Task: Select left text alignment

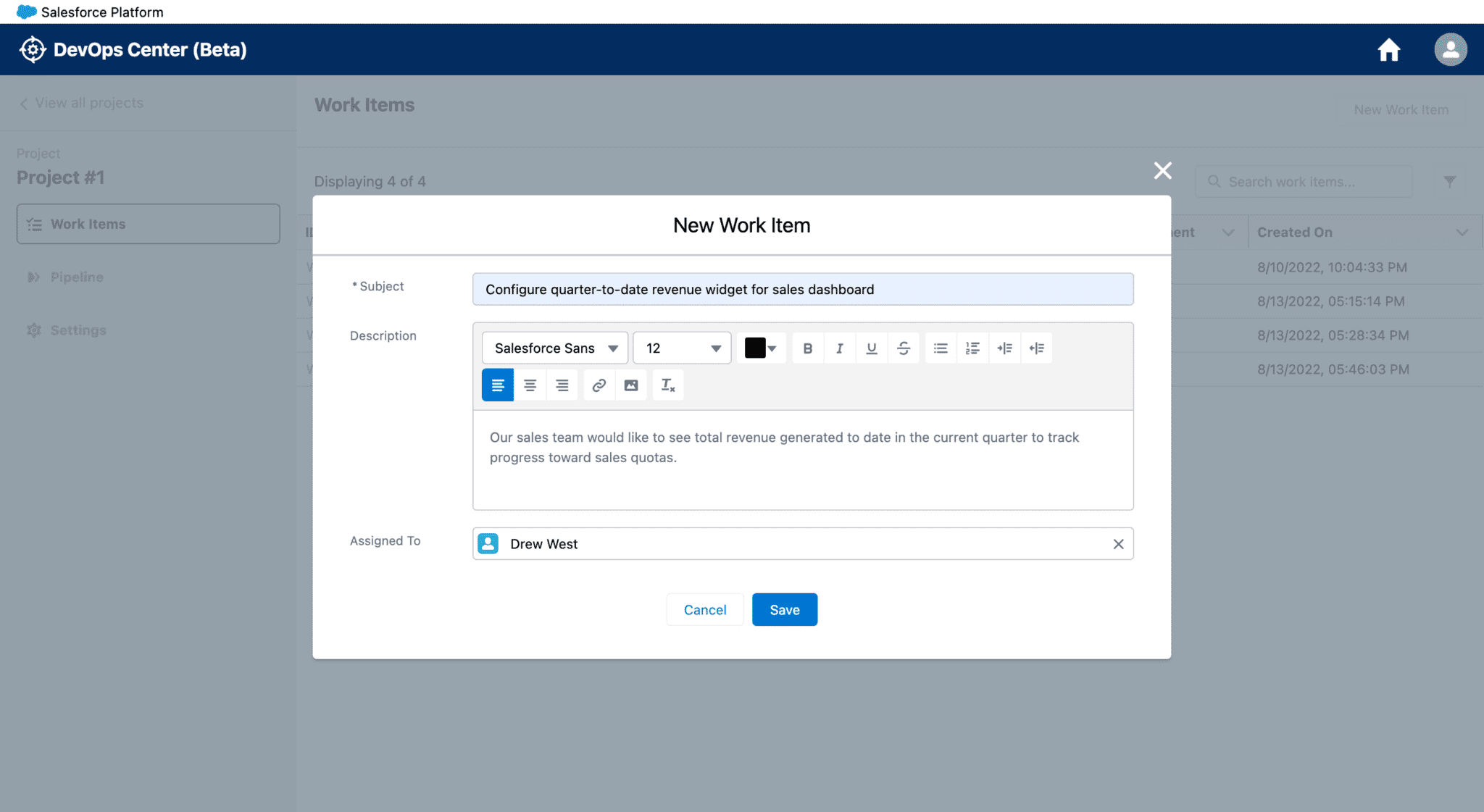Action: coord(498,385)
